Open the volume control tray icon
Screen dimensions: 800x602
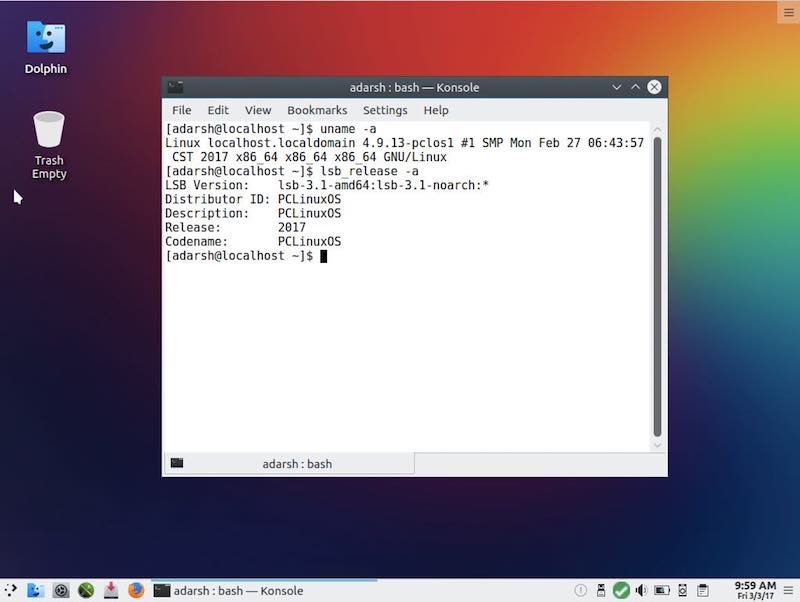click(641, 590)
